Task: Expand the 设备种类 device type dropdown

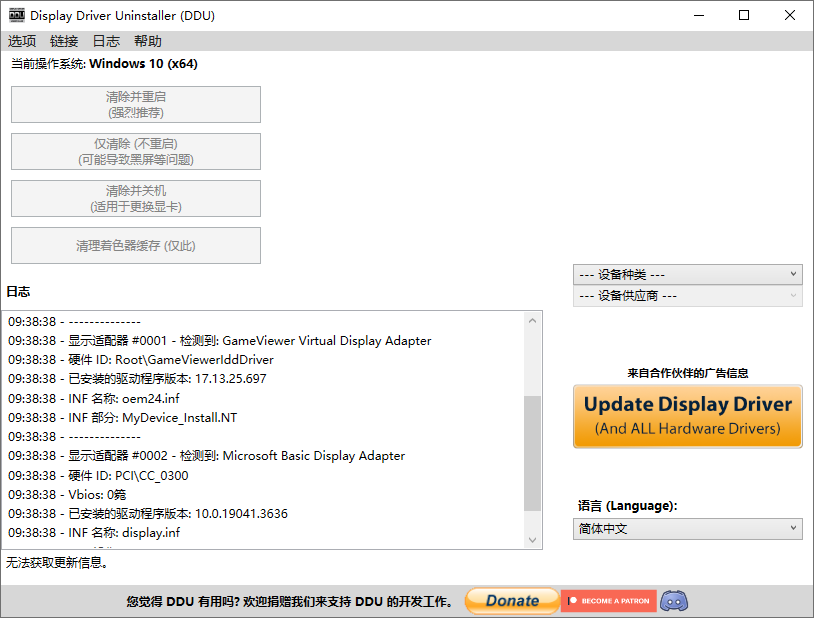Action: 688,274
